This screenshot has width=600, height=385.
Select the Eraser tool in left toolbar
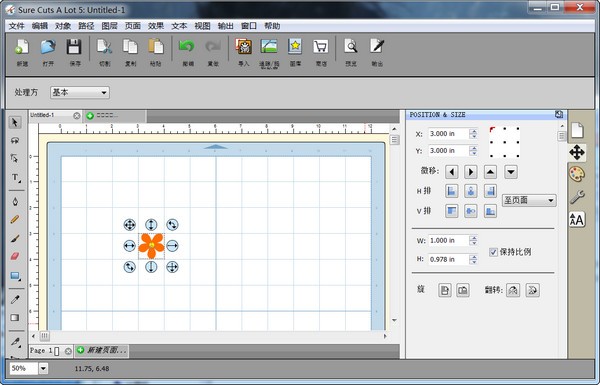coord(15,256)
